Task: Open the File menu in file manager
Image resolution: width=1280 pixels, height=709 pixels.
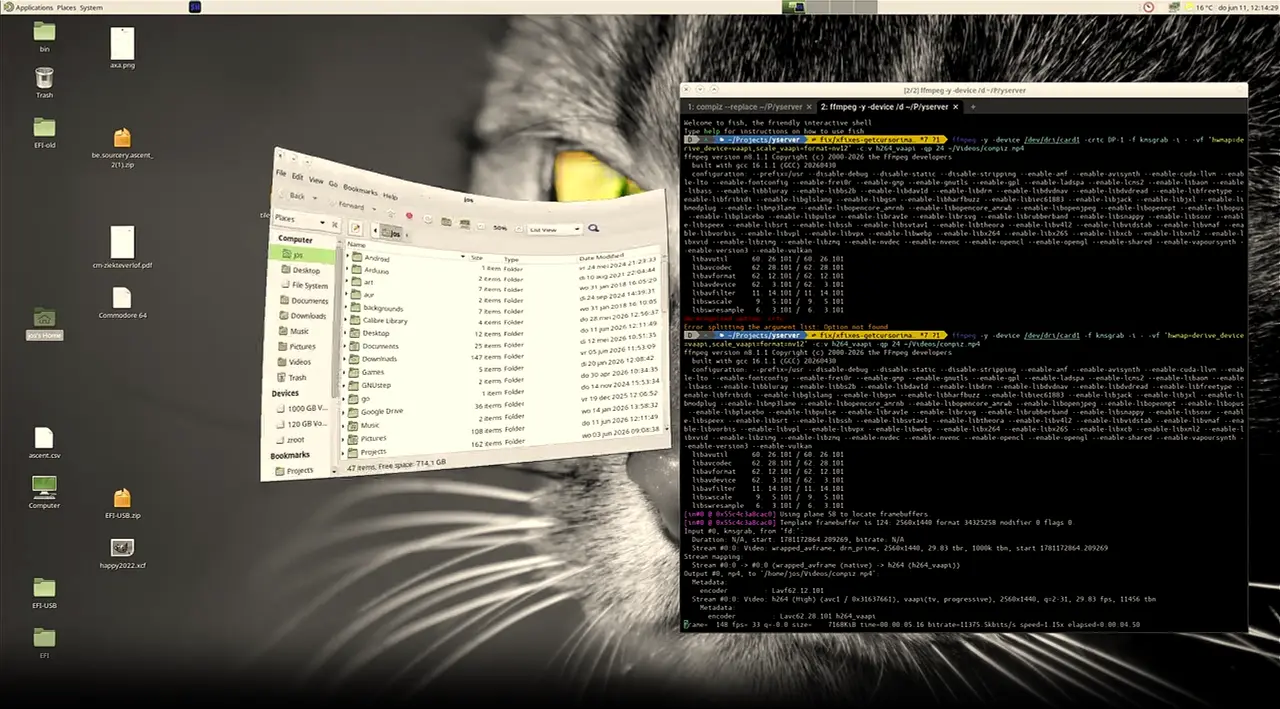Action: (x=281, y=173)
